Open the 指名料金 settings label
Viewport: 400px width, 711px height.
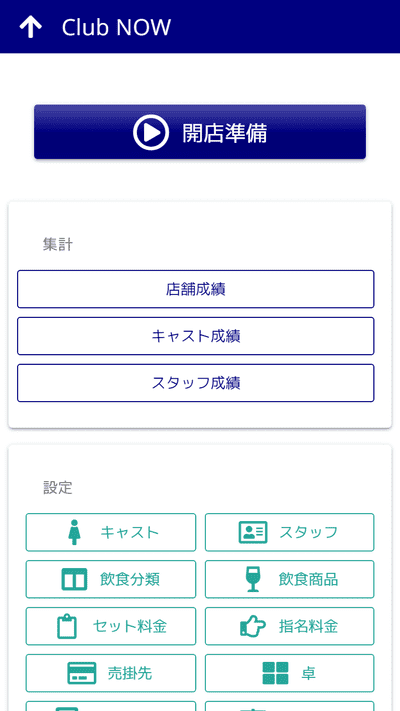click(x=308, y=626)
